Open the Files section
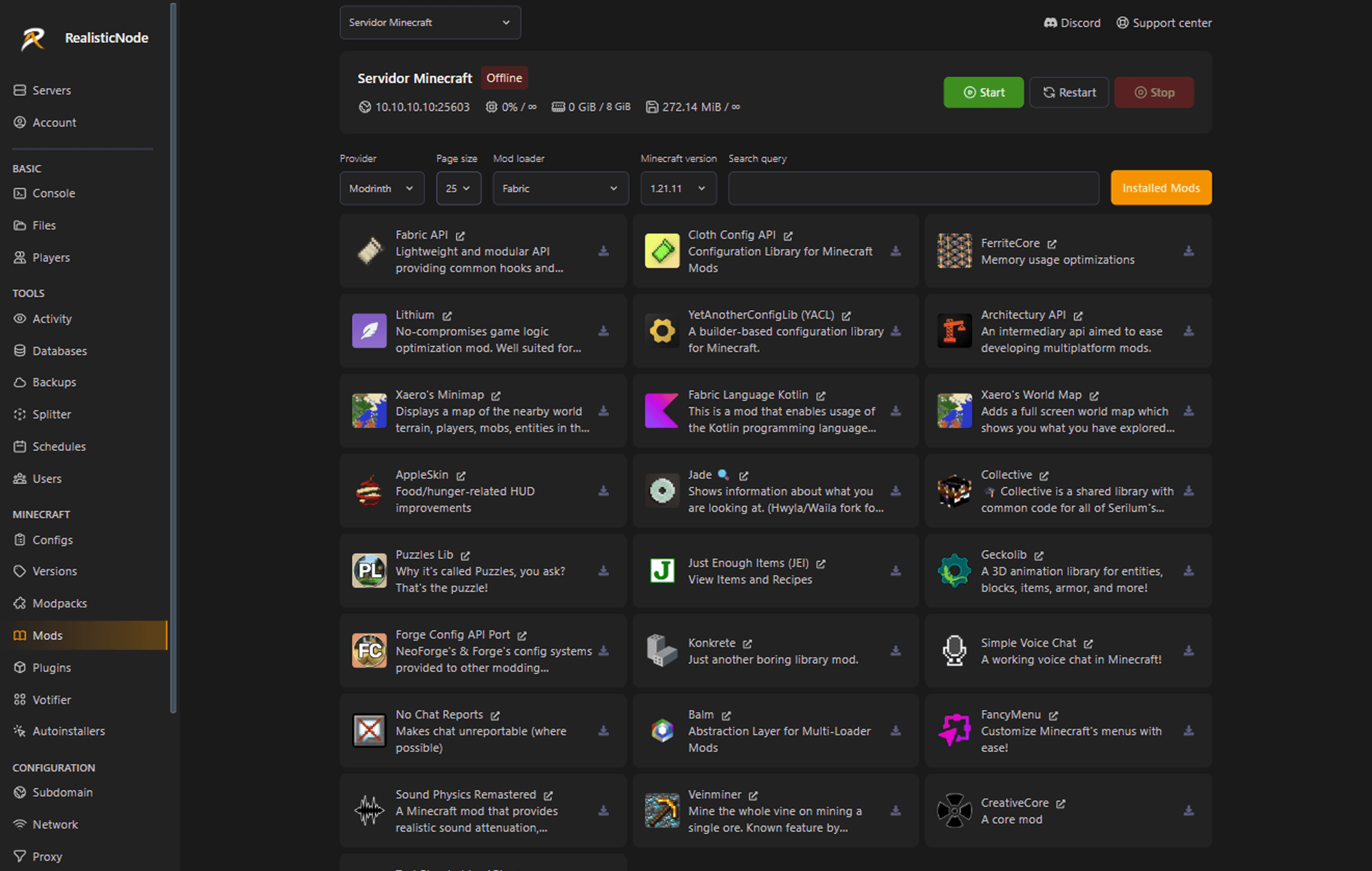The height and width of the screenshot is (871, 1372). 35,226
